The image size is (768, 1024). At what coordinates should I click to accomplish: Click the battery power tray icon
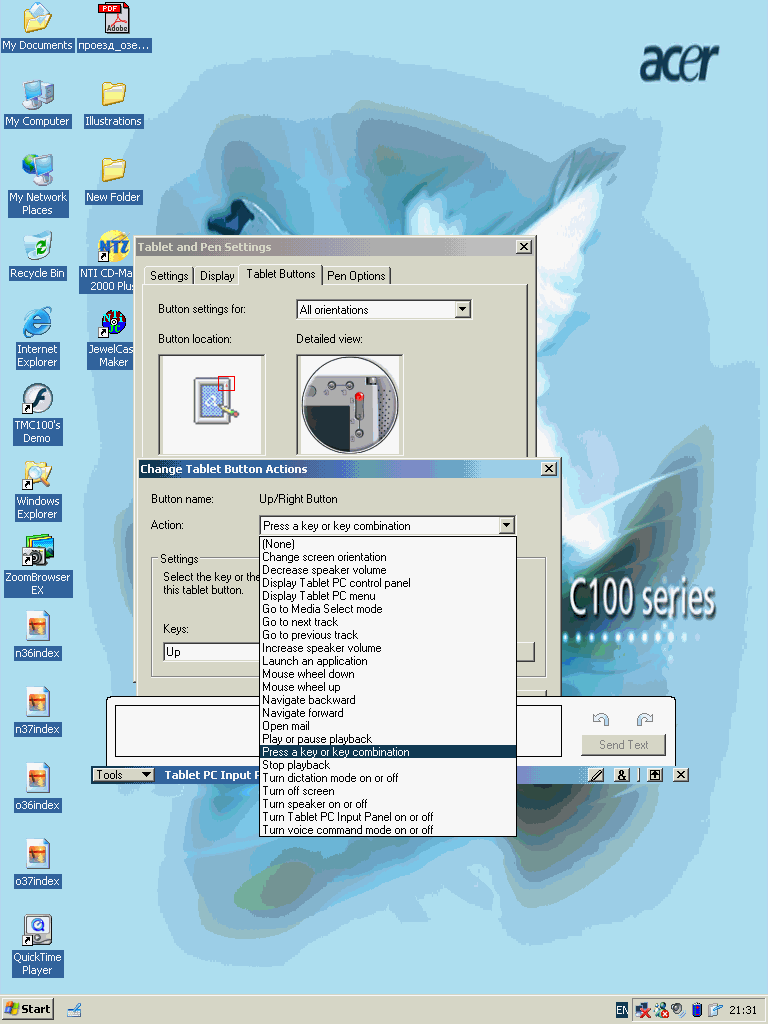point(697,1010)
